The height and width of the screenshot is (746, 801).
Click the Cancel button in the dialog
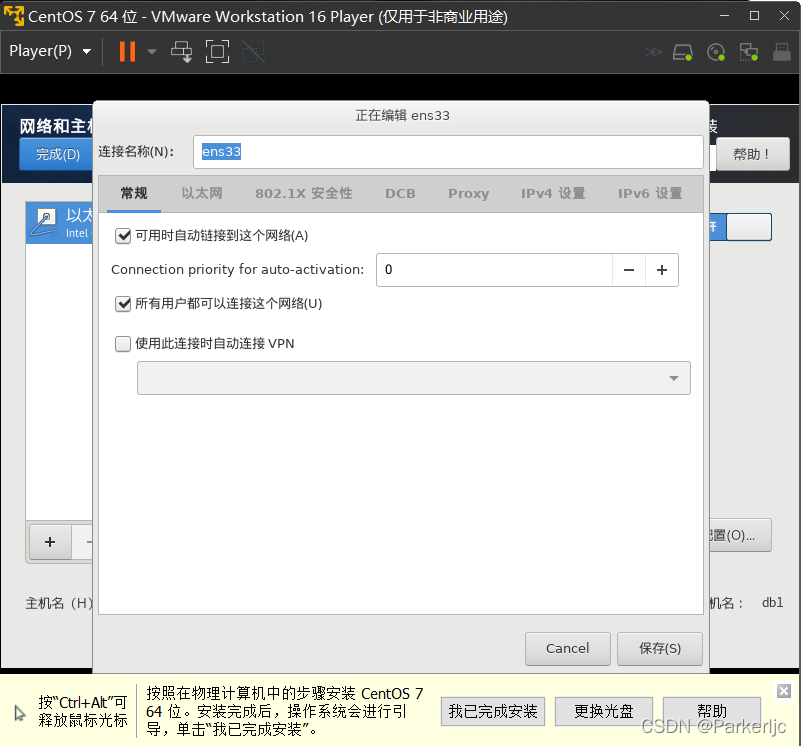568,648
